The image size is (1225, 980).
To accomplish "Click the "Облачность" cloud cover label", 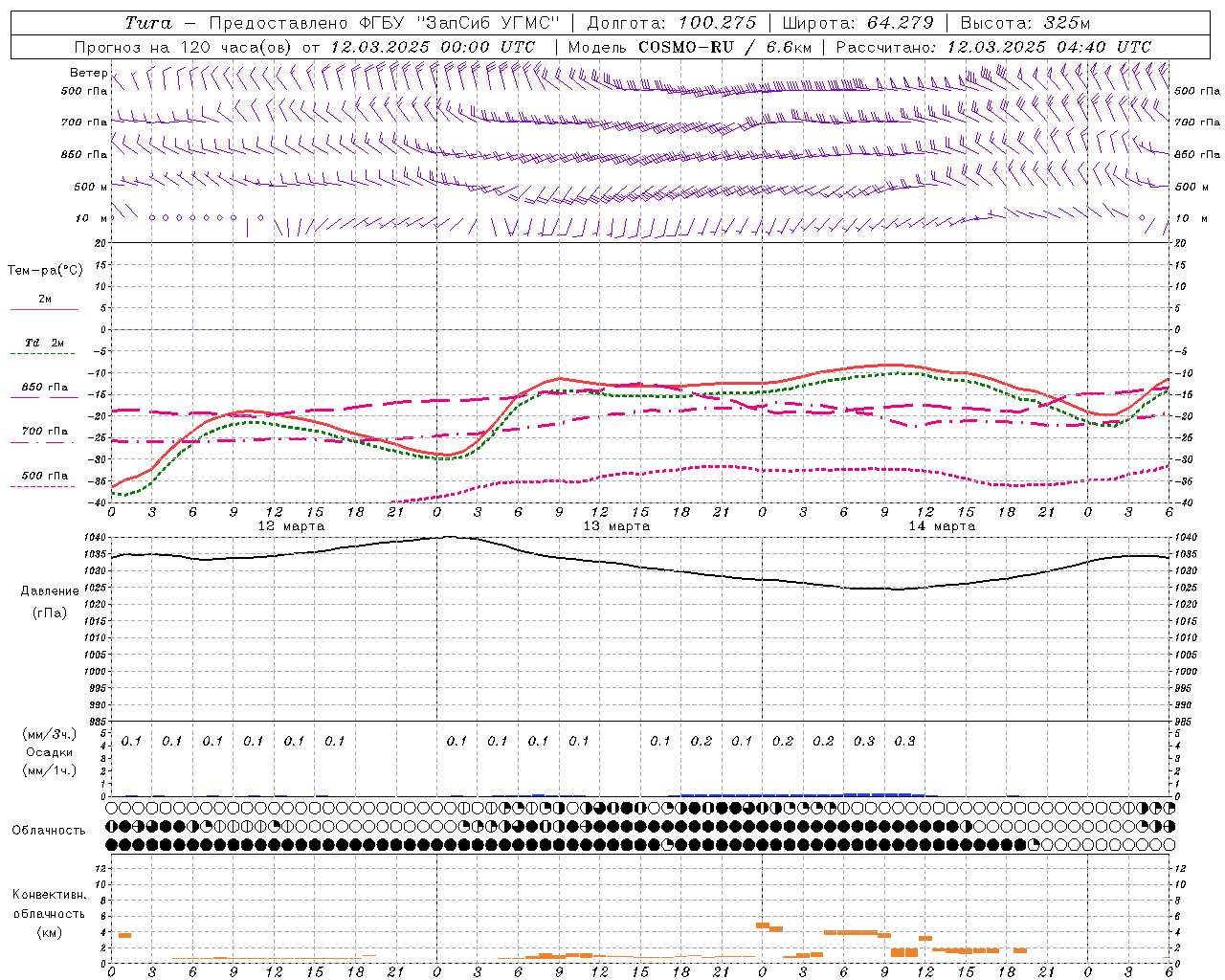I will coord(49,831).
